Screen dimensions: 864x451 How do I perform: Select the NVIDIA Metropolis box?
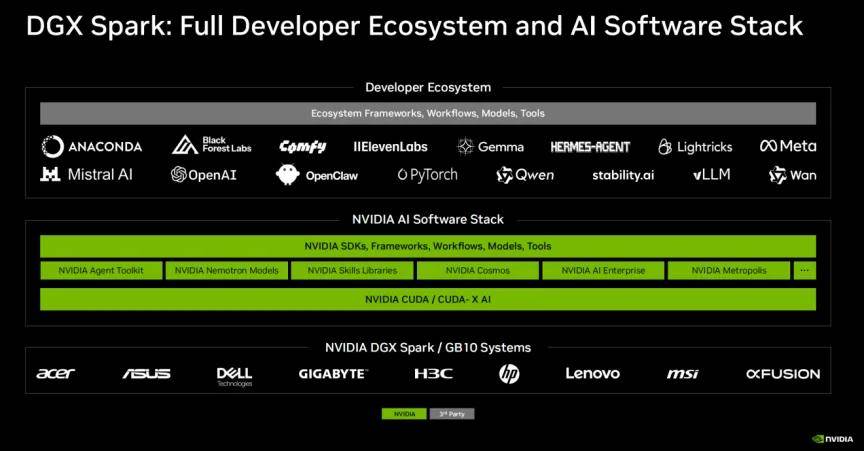(x=729, y=271)
